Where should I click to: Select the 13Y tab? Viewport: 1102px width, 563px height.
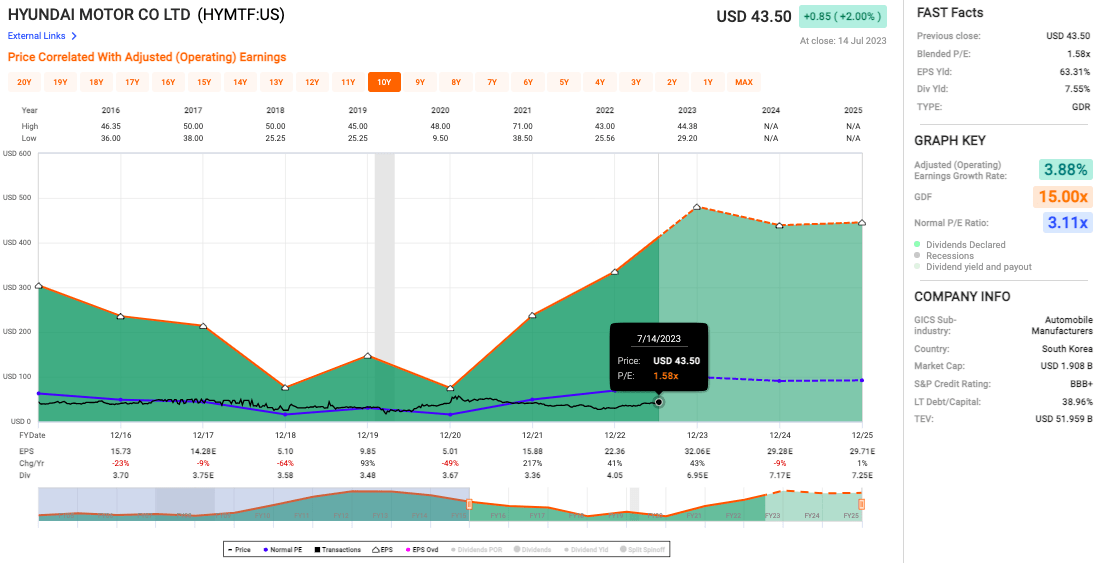[x=276, y=82]
